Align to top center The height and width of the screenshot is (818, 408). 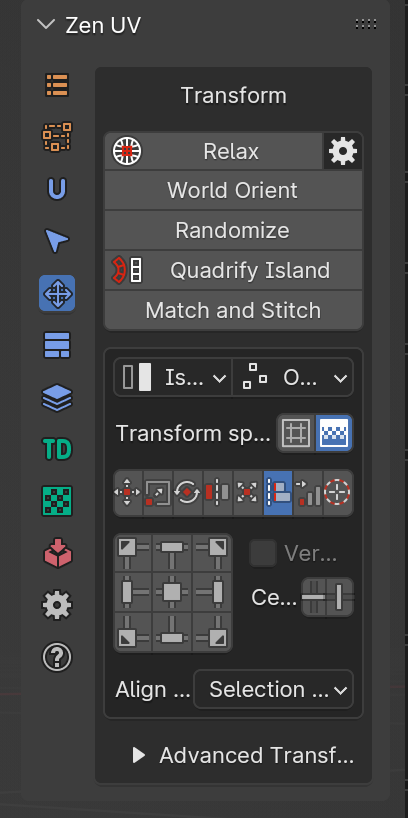click(x=172, y=552)
